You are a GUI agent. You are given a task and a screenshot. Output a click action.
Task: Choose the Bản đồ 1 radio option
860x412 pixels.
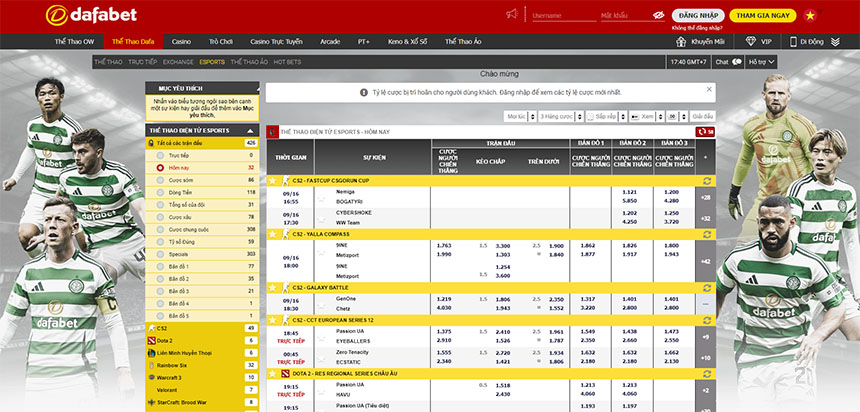(159, 266)
